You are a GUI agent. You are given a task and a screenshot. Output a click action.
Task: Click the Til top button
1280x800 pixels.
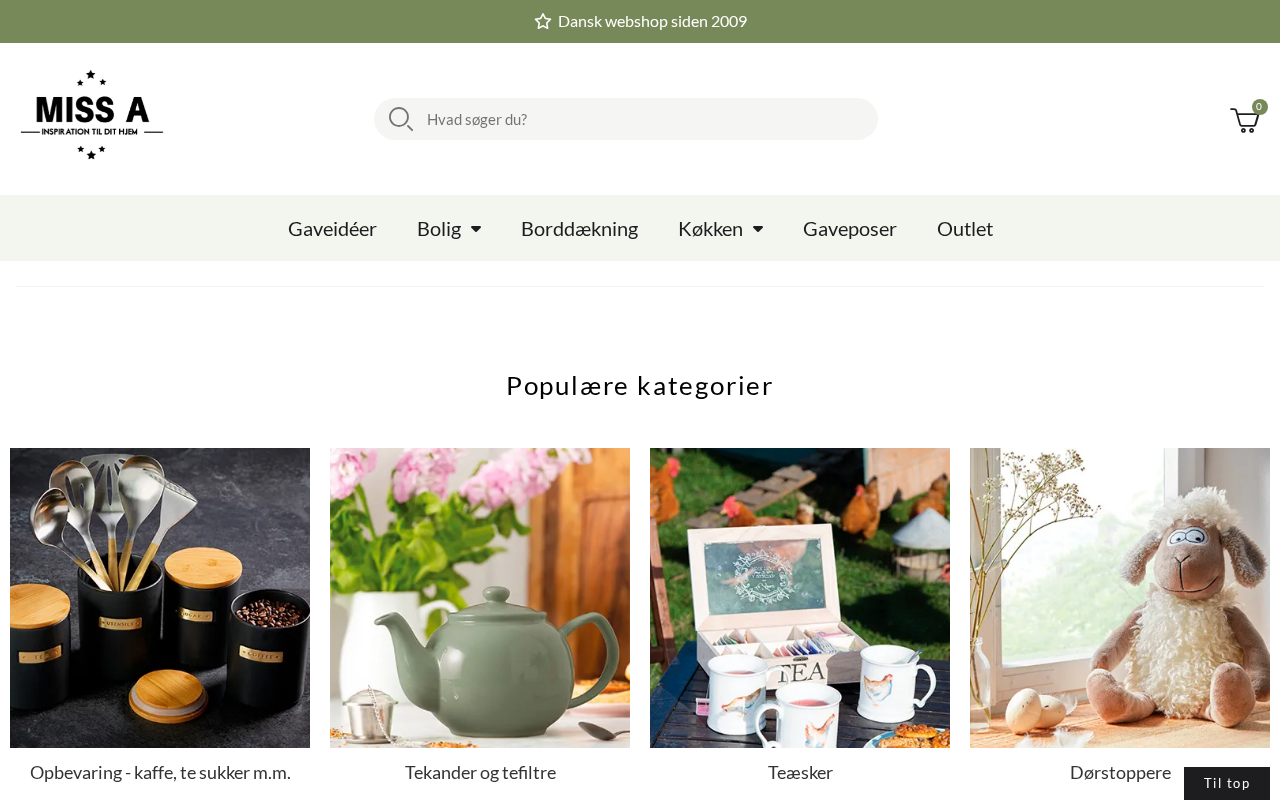pos(1227,783)
